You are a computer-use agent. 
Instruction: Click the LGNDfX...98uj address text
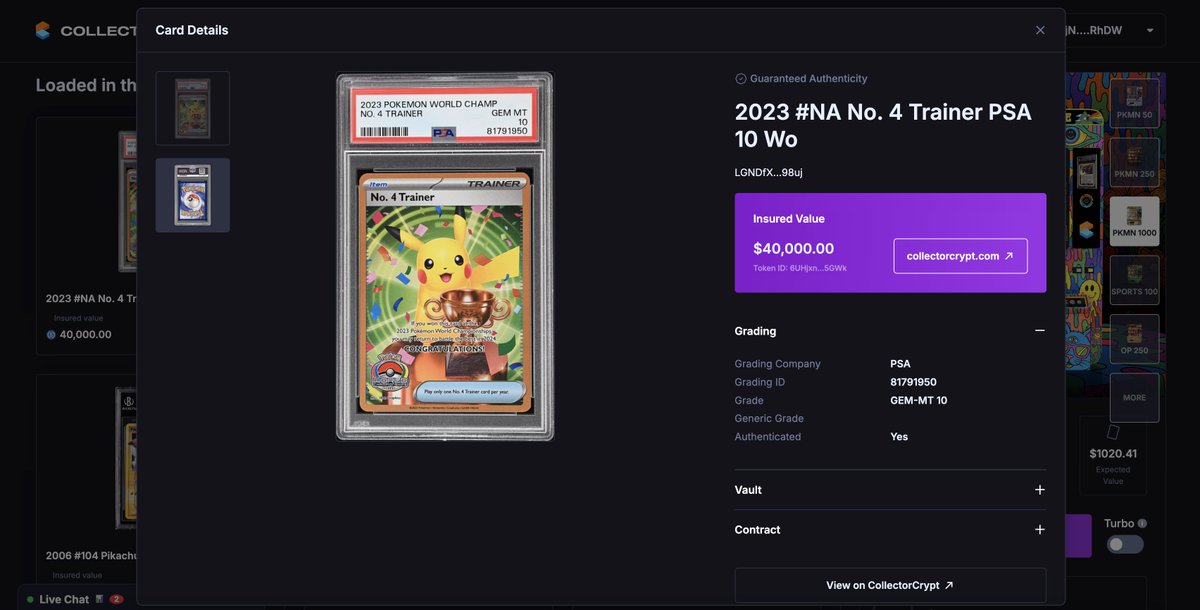pyautogui.click(x=768, y=173)
